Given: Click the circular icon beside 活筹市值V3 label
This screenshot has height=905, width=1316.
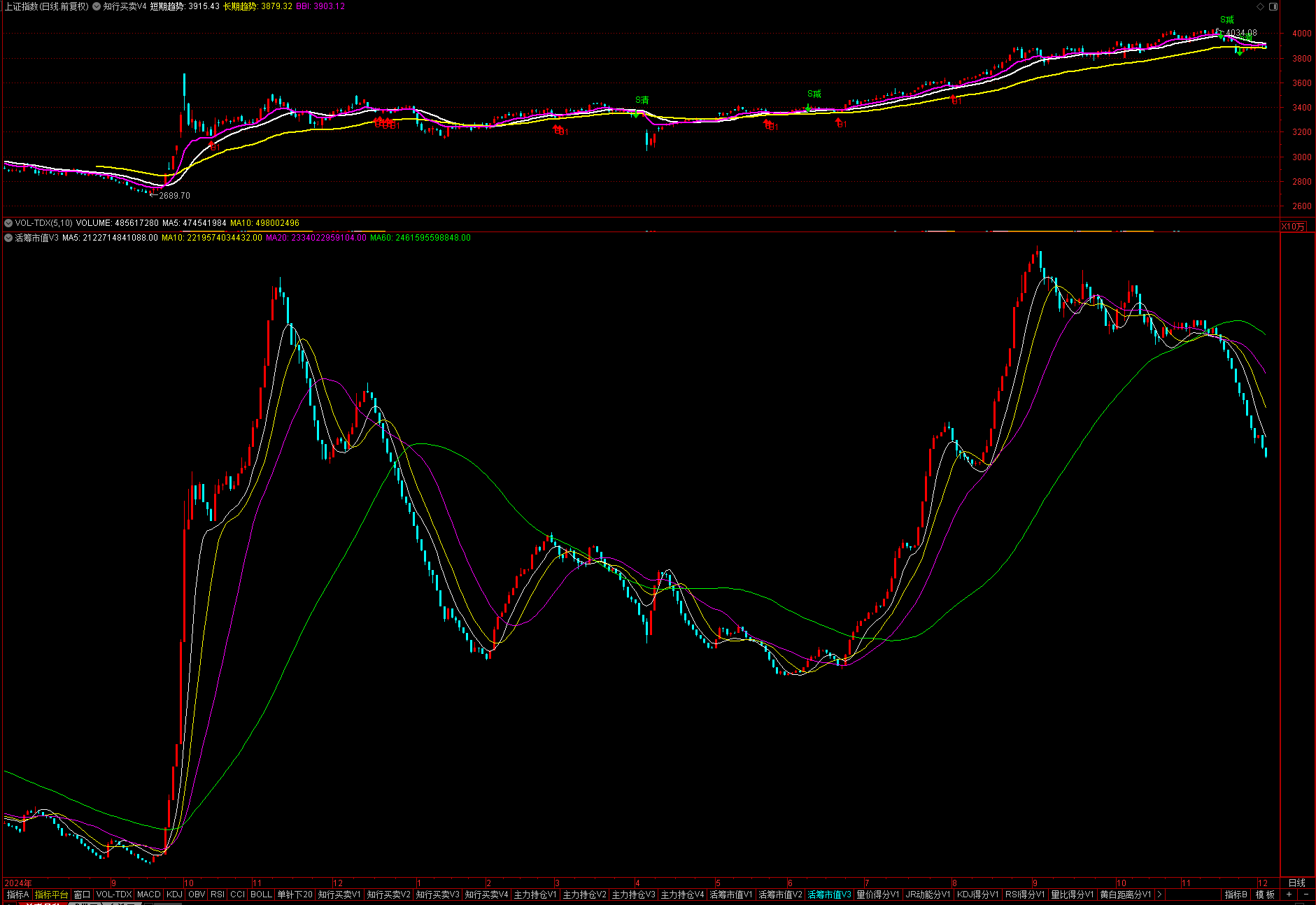Looking at the screenshot, I should tap(8, 238).
